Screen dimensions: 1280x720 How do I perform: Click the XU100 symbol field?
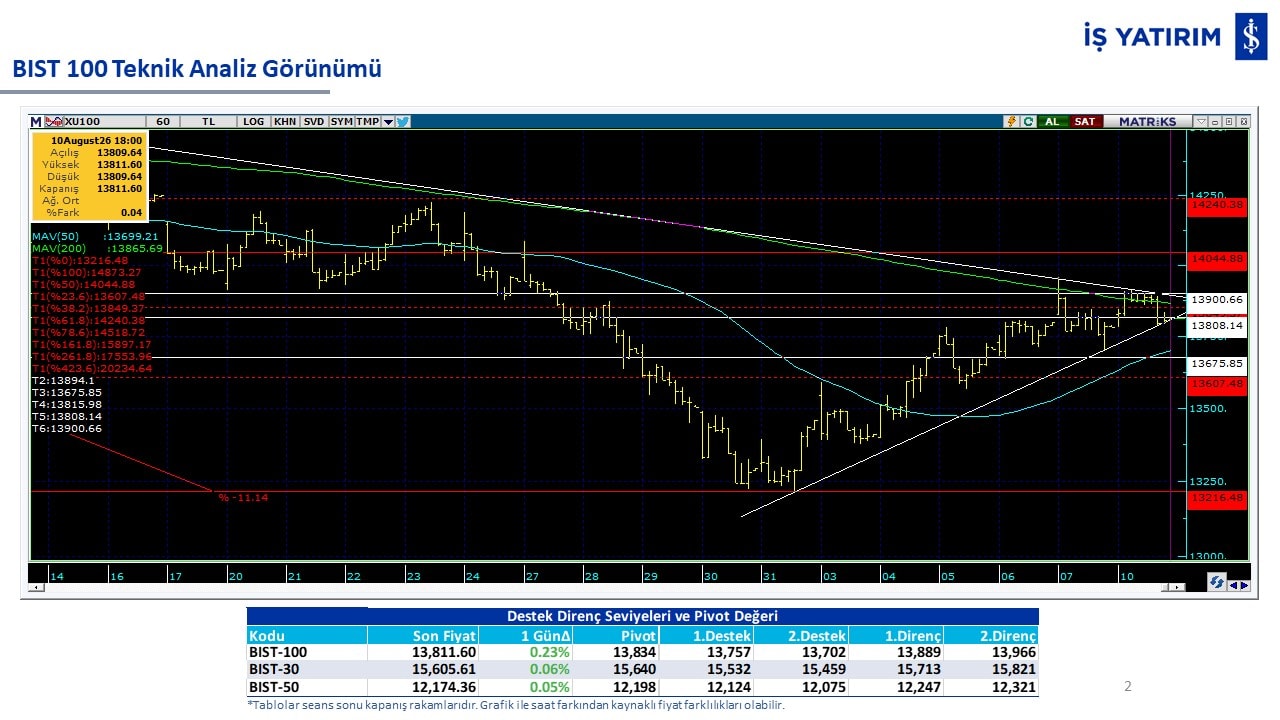(x=103, y=121)
